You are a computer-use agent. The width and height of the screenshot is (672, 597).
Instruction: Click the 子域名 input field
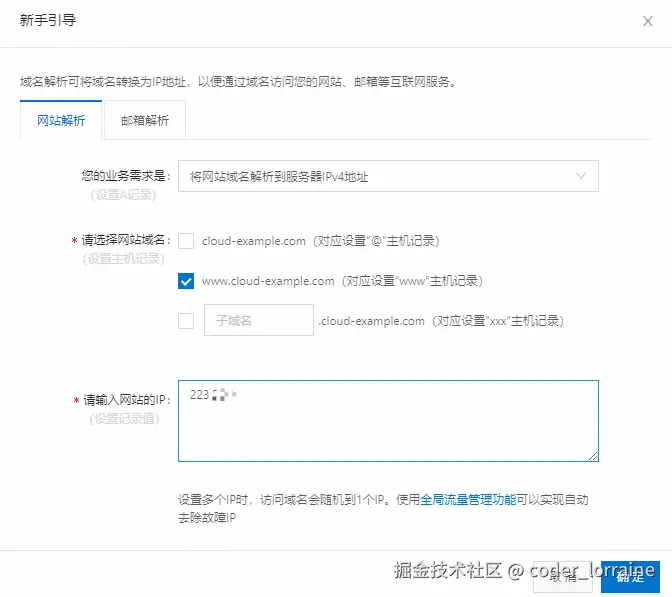pos(259,320)
